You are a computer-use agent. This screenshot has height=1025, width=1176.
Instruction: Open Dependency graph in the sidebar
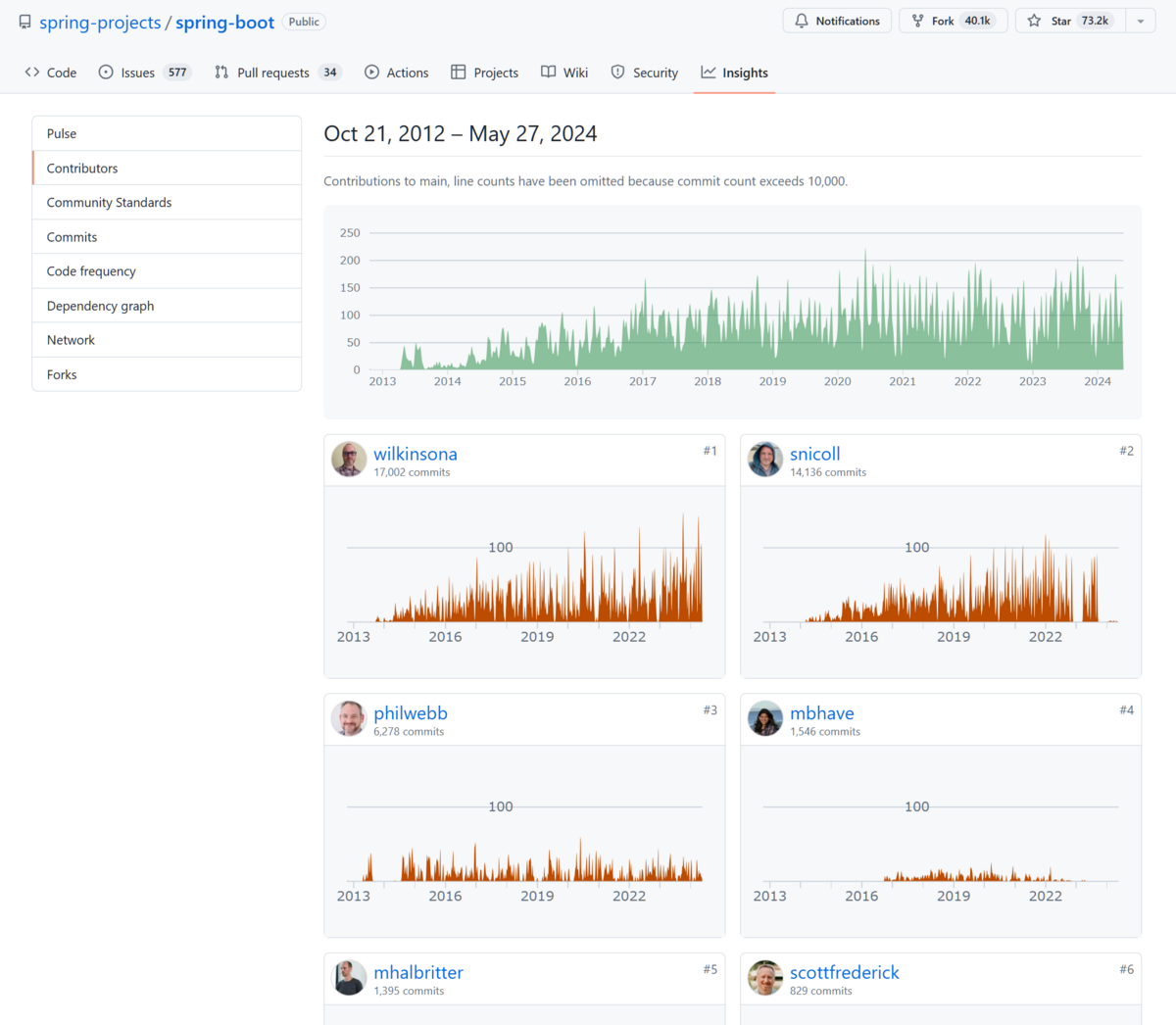coord(167,305)
